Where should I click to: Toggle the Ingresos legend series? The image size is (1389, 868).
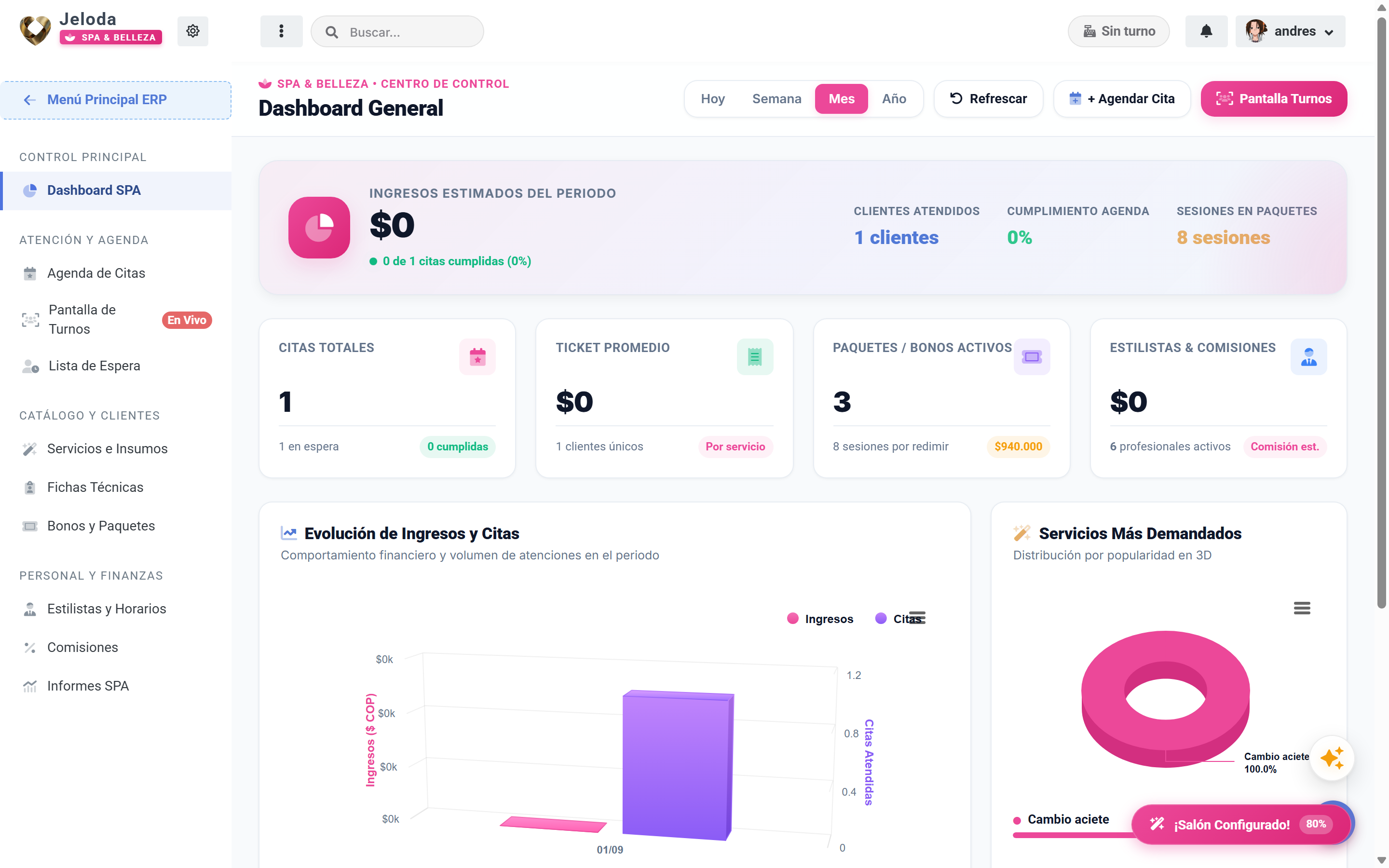tap(820, 619)
